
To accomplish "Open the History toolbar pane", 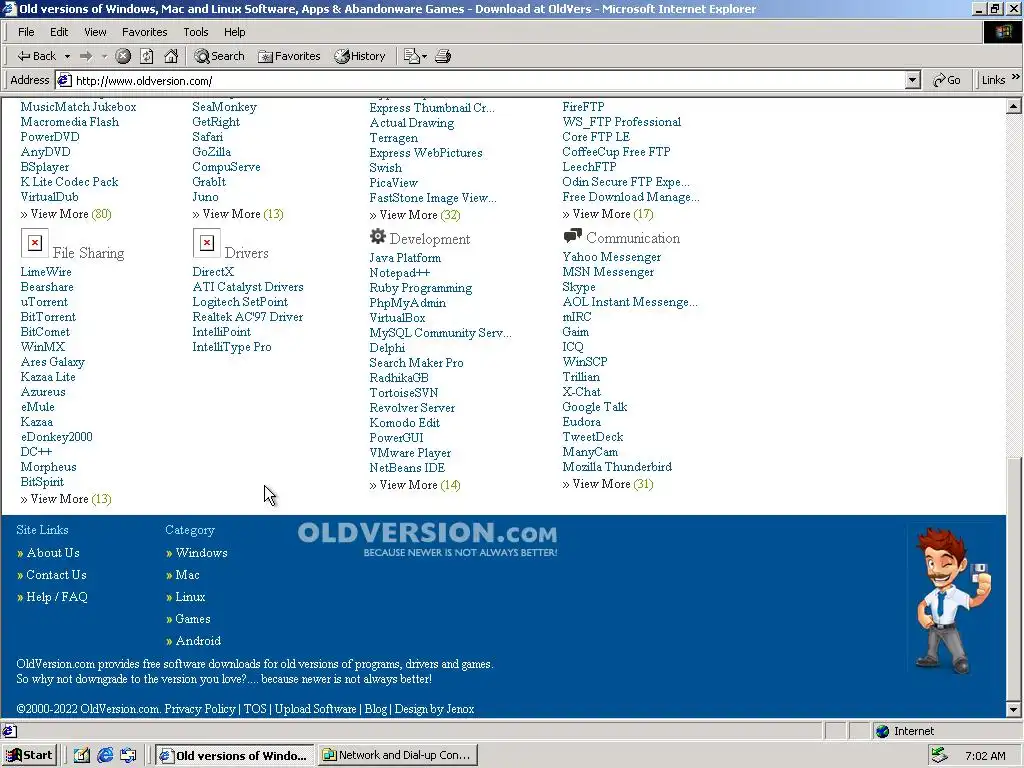I will coord(360,56).
